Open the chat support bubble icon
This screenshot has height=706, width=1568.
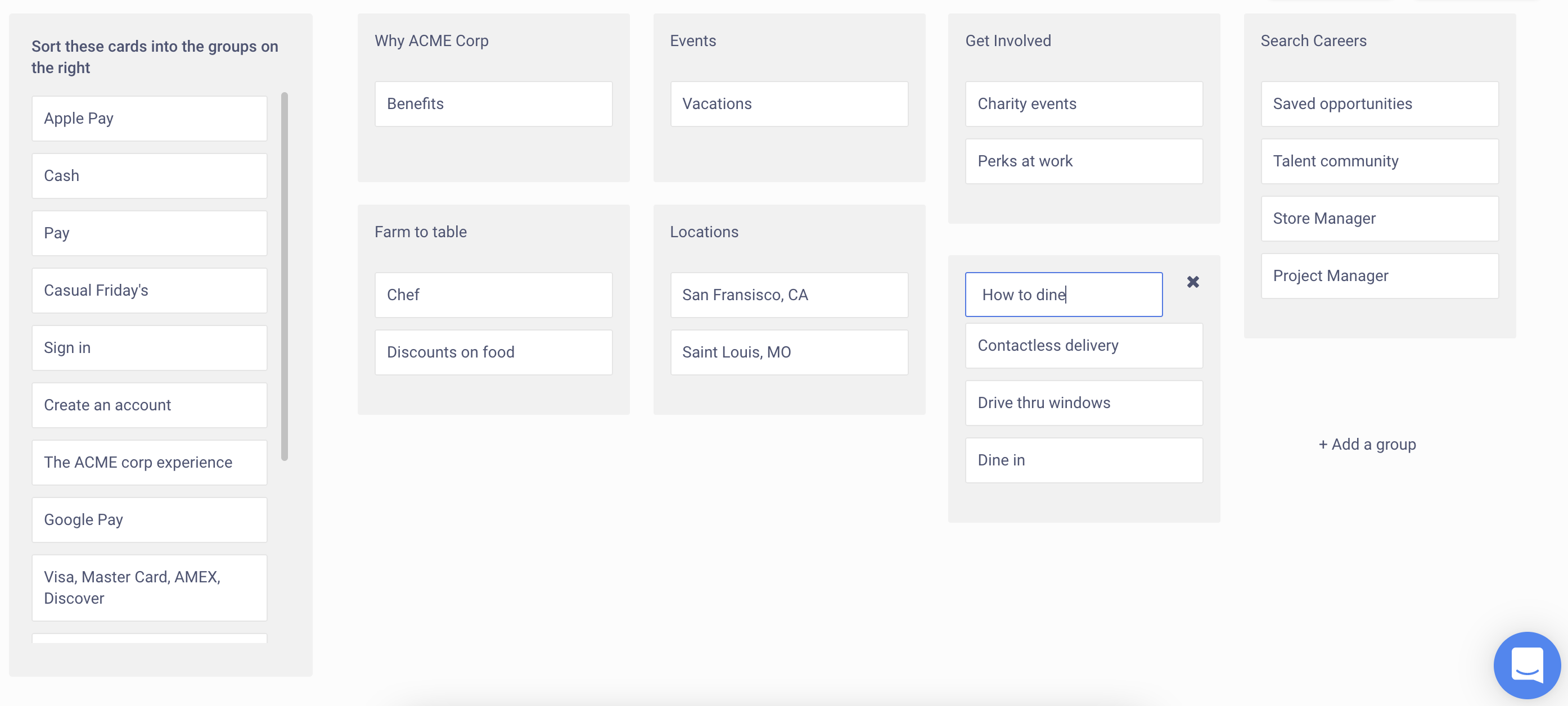[x=1526, y=664]
